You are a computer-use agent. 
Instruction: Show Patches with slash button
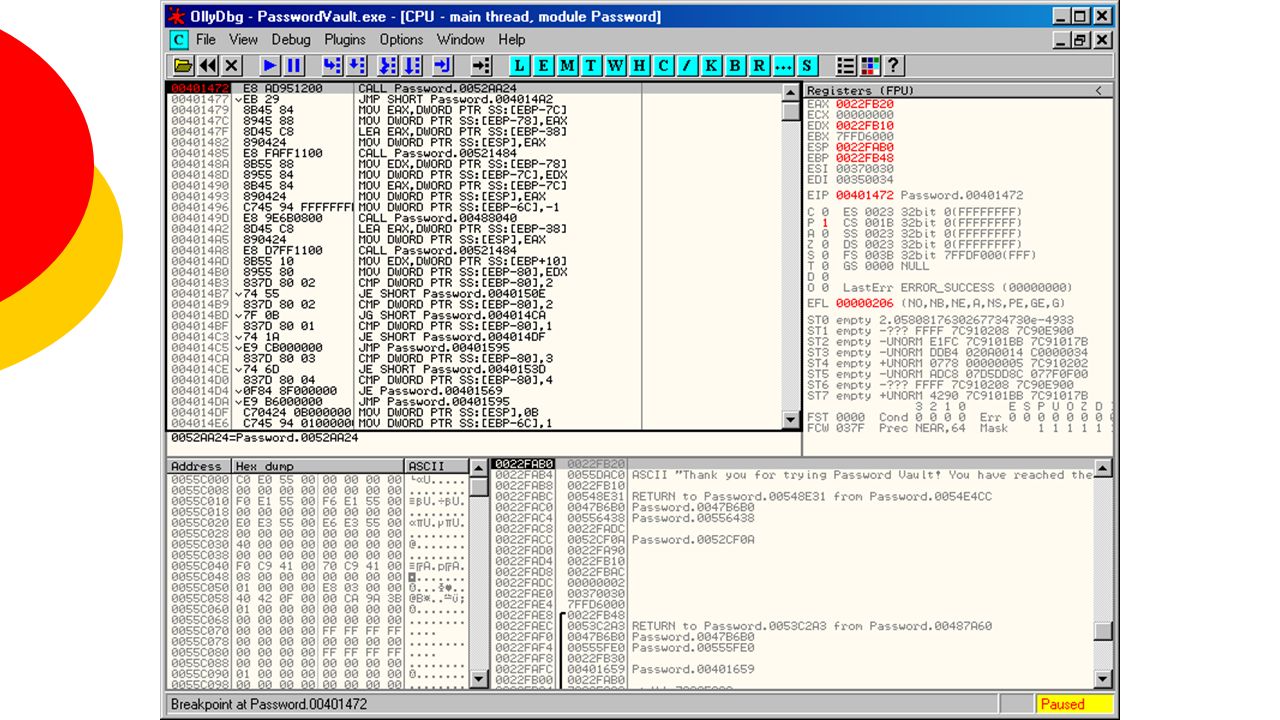[687, 66]
